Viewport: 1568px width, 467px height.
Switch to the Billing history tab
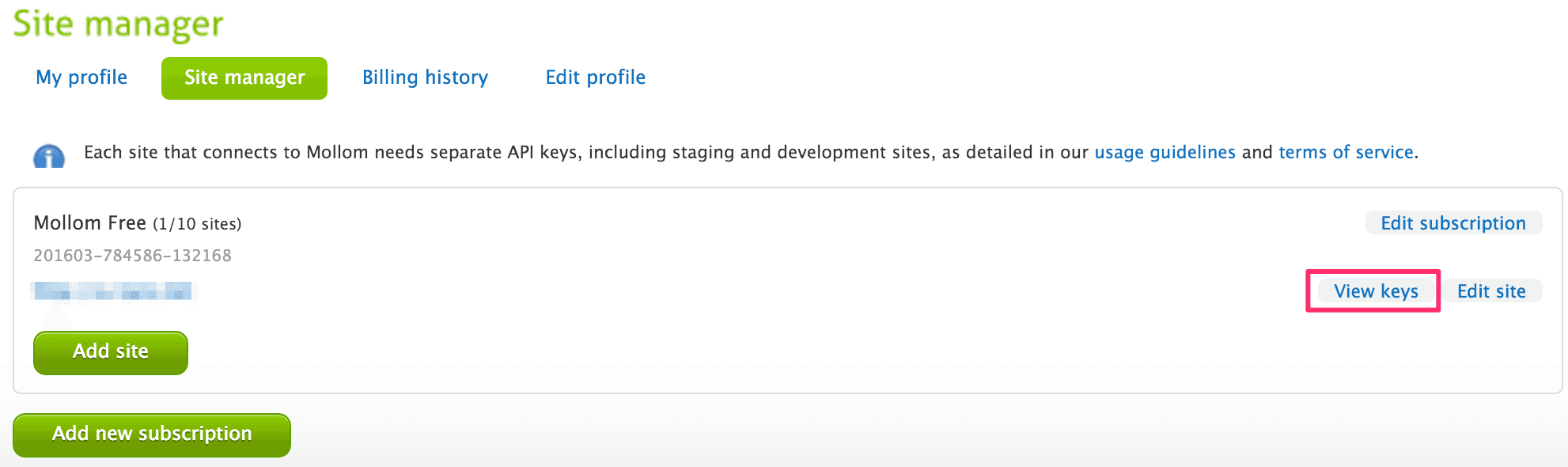[425, 78]
